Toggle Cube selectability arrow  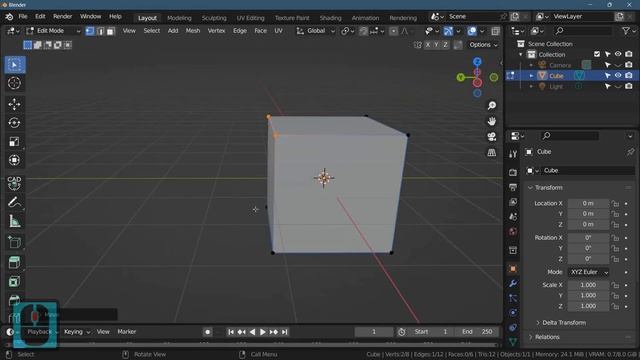(608, 76)
